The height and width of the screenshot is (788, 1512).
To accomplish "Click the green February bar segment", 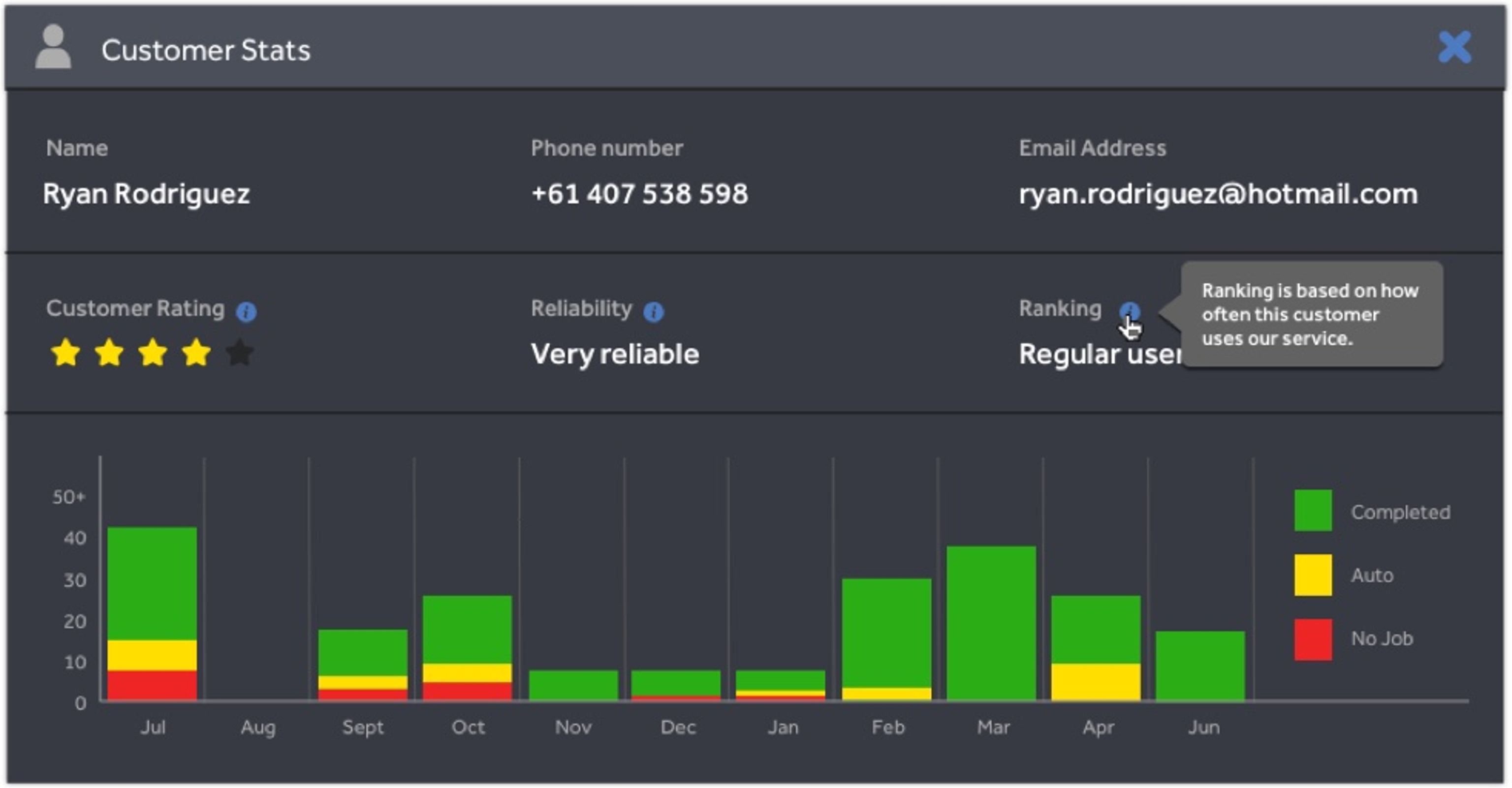I will pos(886,633).
